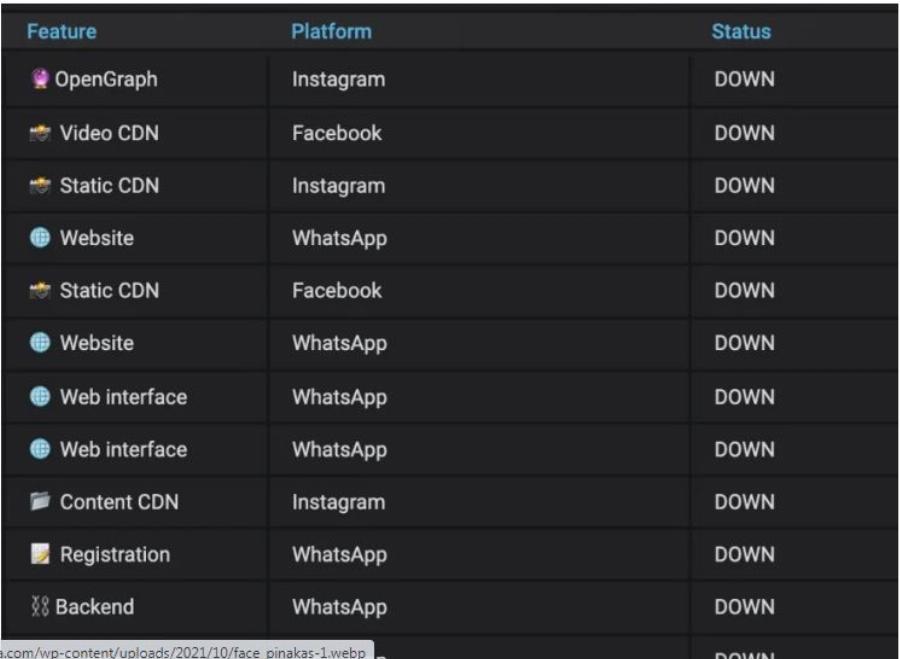Image resolution: width=900 pixels, height=659 pixels.
Task: Click the Status column header
Action: click(x=741, y=32)
